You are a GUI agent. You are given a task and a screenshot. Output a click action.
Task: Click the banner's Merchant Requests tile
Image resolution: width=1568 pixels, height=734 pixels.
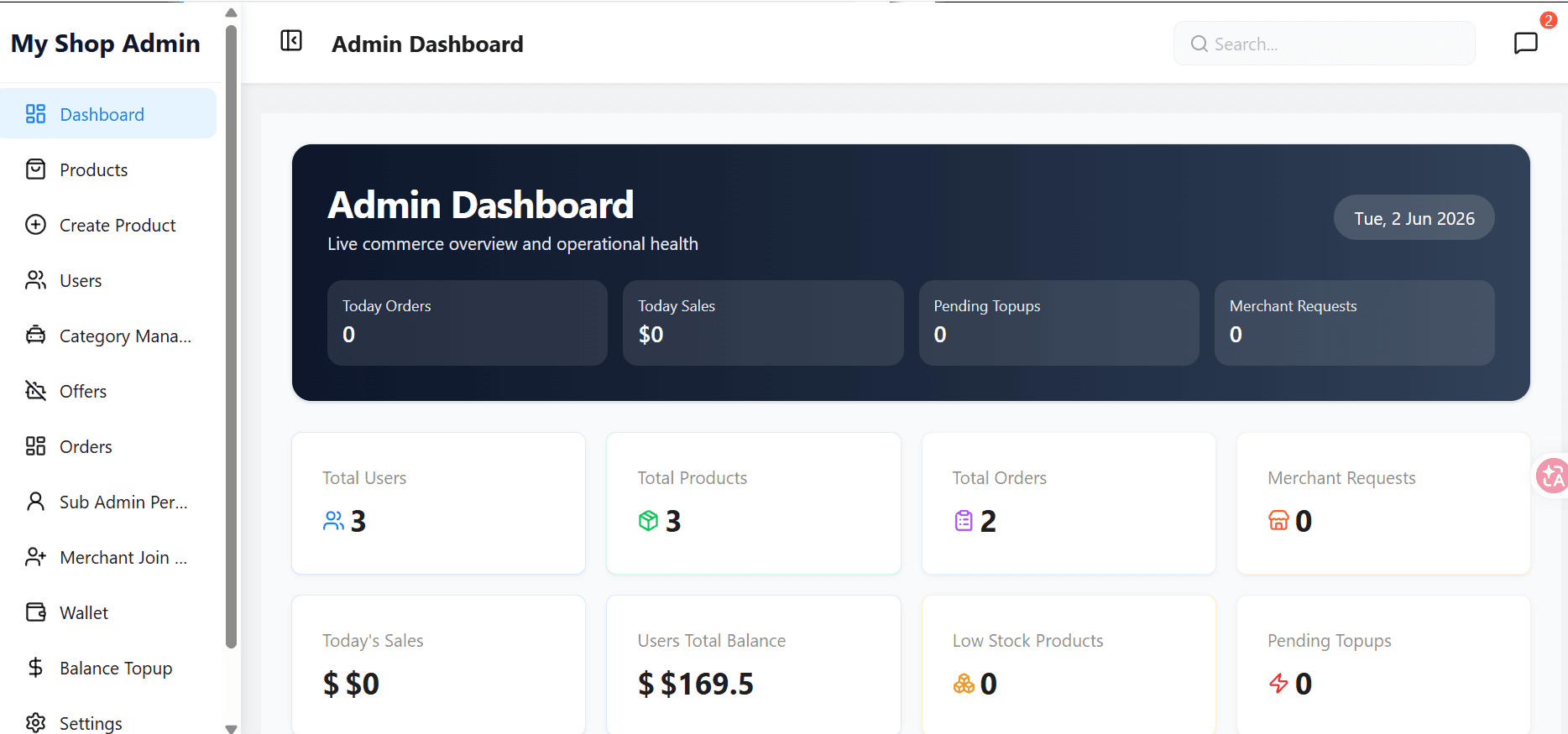[1354, 323]
